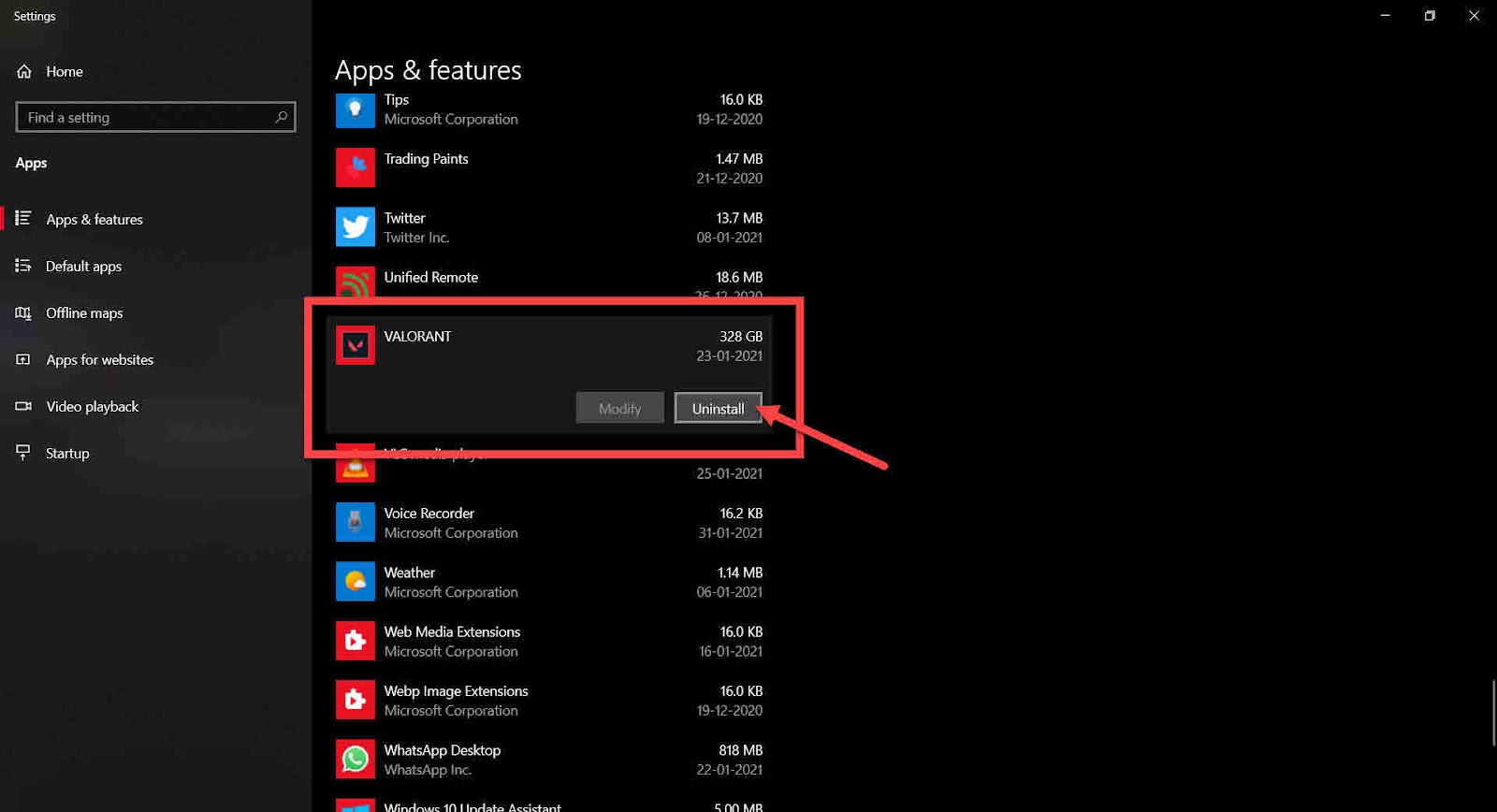1497x812 pixels.
Task: Click the apps list vertical scrollbar thumb
Action: tap(1492, 713)
